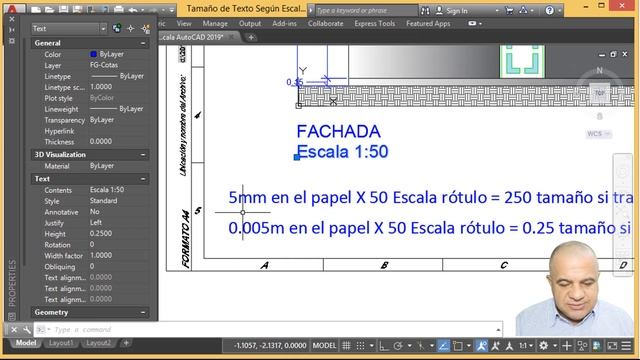The height and width of the screenshot is (360, 640).
Task: Collapse the Text properties section
Action: click(x=143, y=179)
